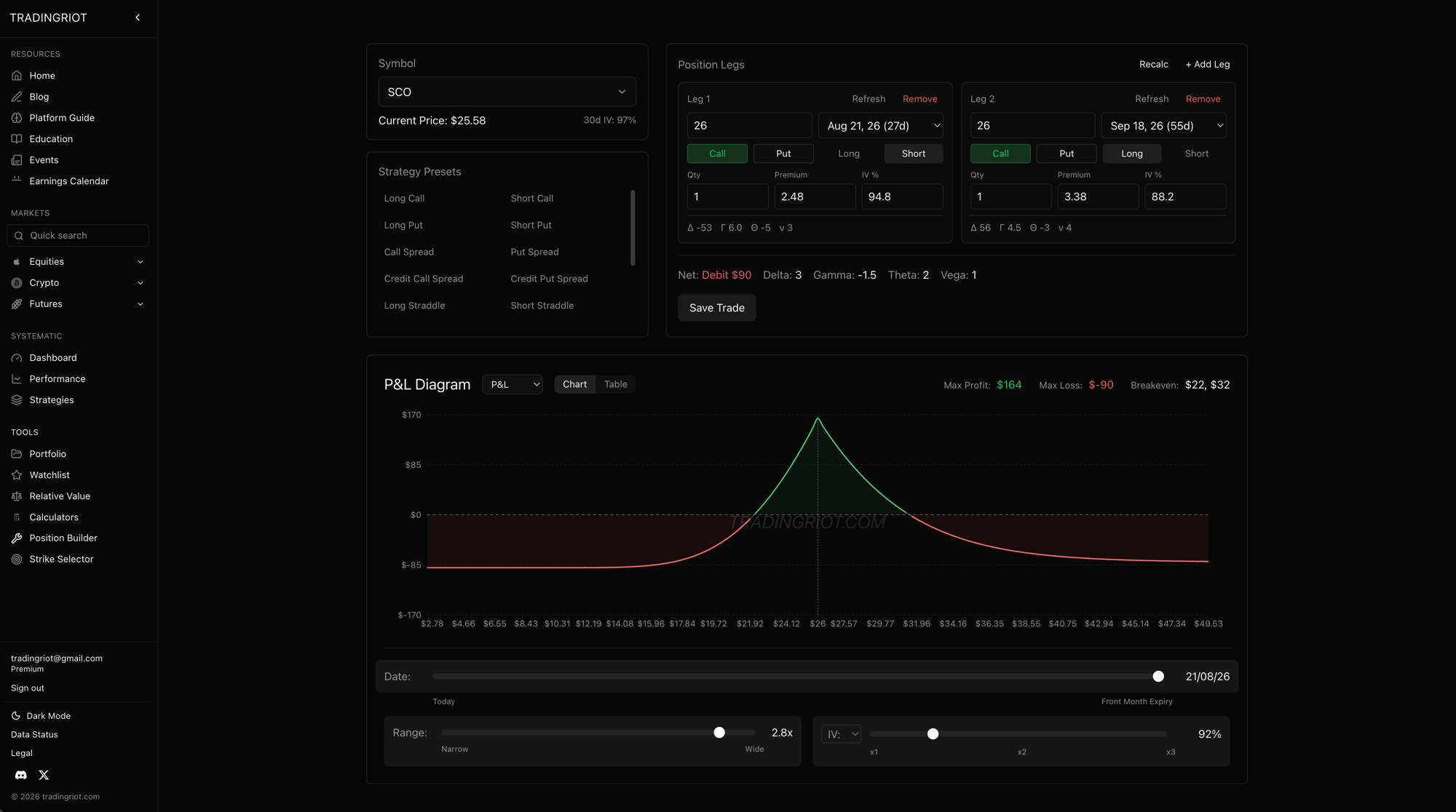
Task: Click the Calculators icon
Action: pos(17,517)
